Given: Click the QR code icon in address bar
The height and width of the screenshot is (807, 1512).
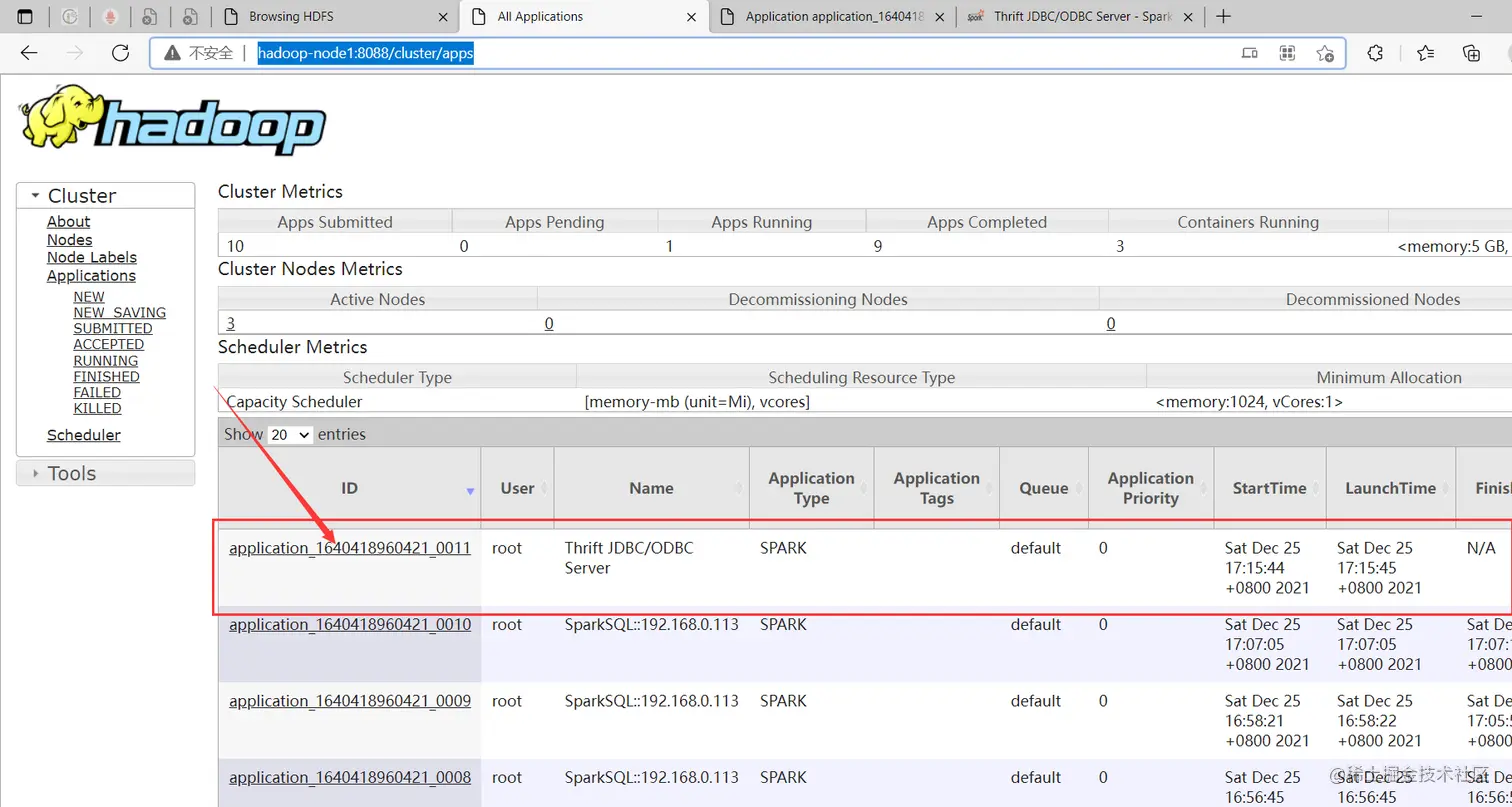Looking at the screenshot, I should click(x=1288, y=53).
